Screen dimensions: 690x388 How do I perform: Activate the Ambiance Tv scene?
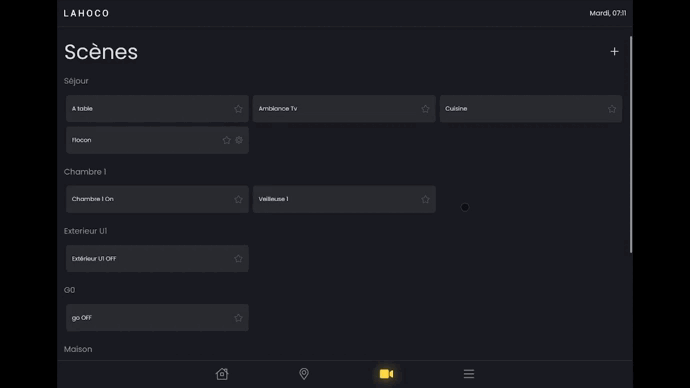344,109
